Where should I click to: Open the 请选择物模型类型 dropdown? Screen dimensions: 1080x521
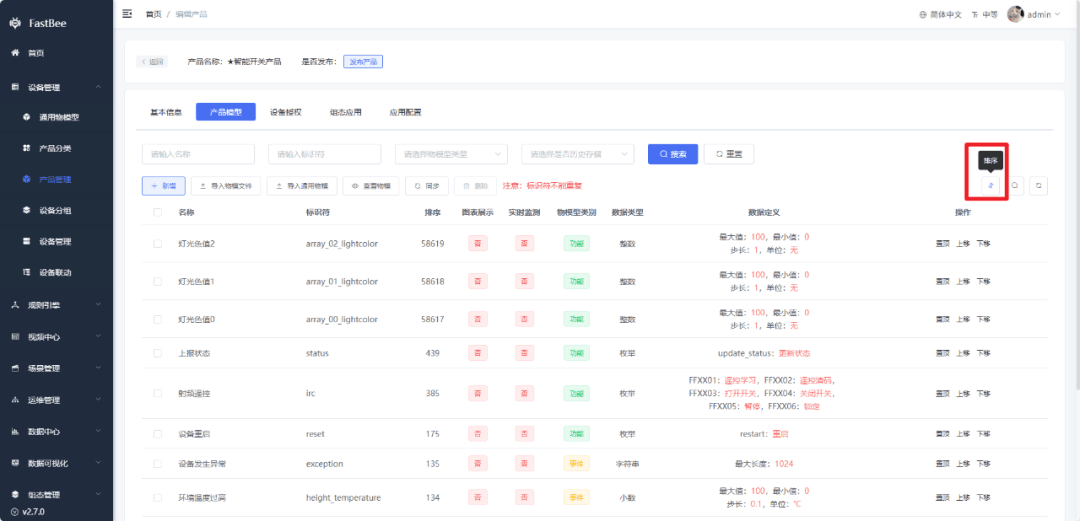pos(451,154)
